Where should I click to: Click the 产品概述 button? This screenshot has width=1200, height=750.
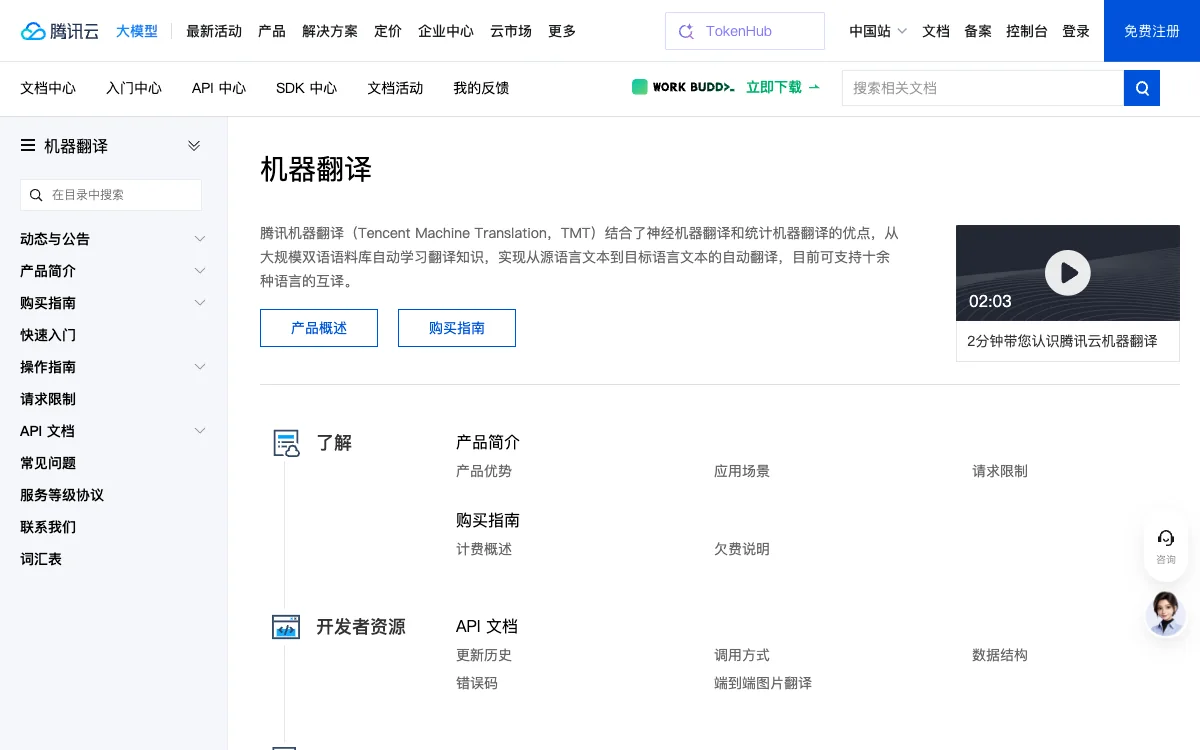[319, 328]
